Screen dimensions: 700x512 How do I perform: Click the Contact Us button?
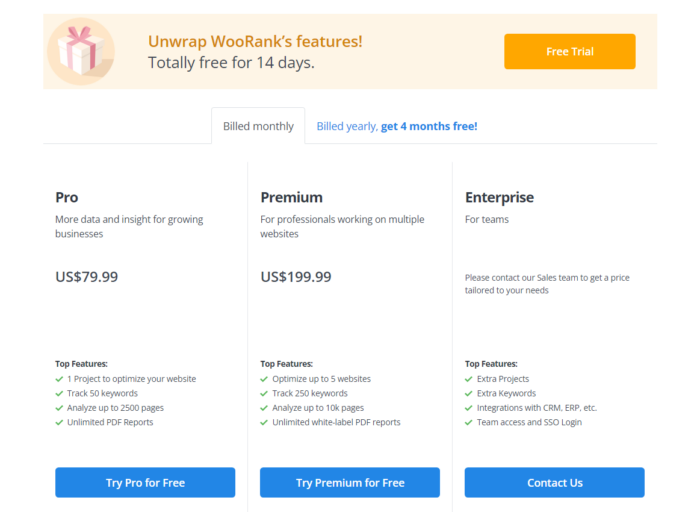click(554, 483)
